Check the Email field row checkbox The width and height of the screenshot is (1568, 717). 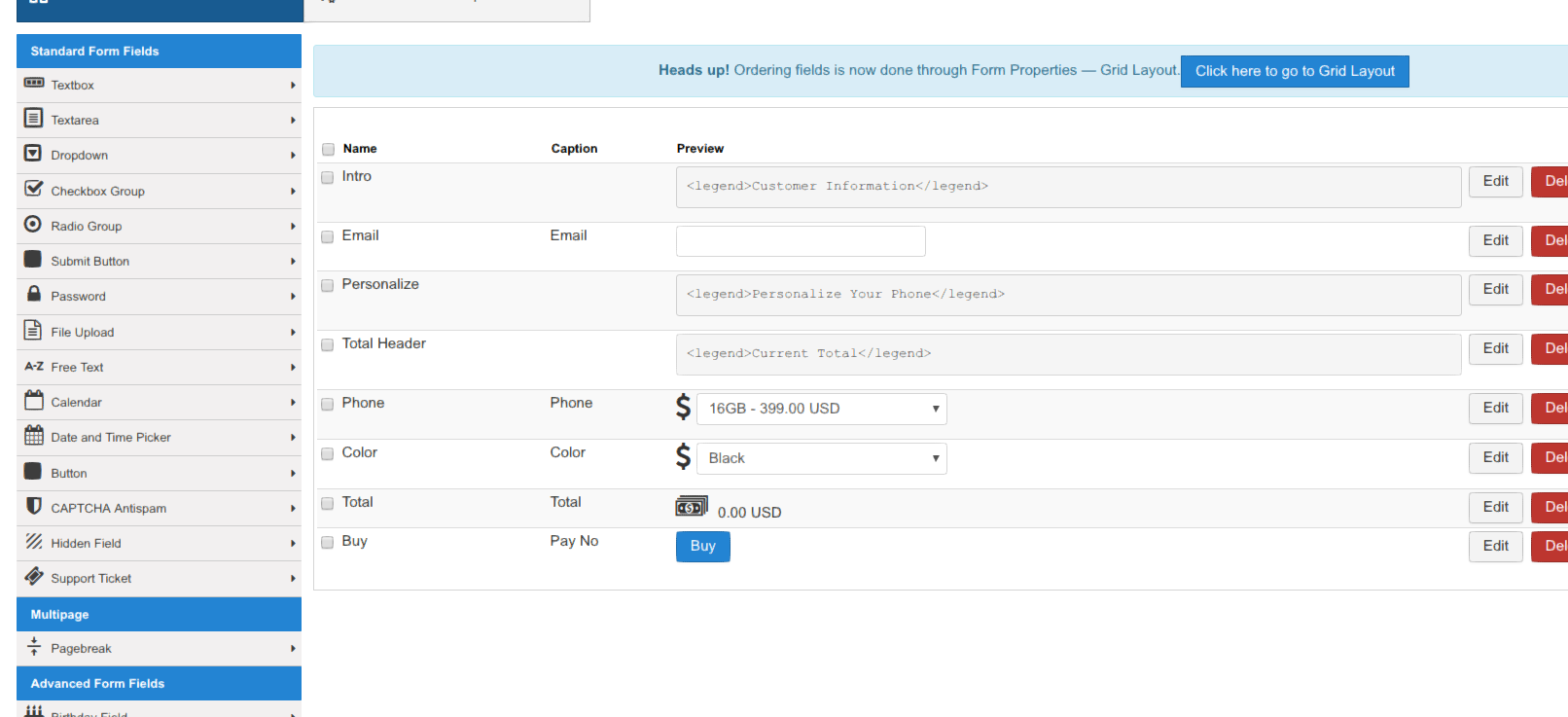[x=328, y=236]
